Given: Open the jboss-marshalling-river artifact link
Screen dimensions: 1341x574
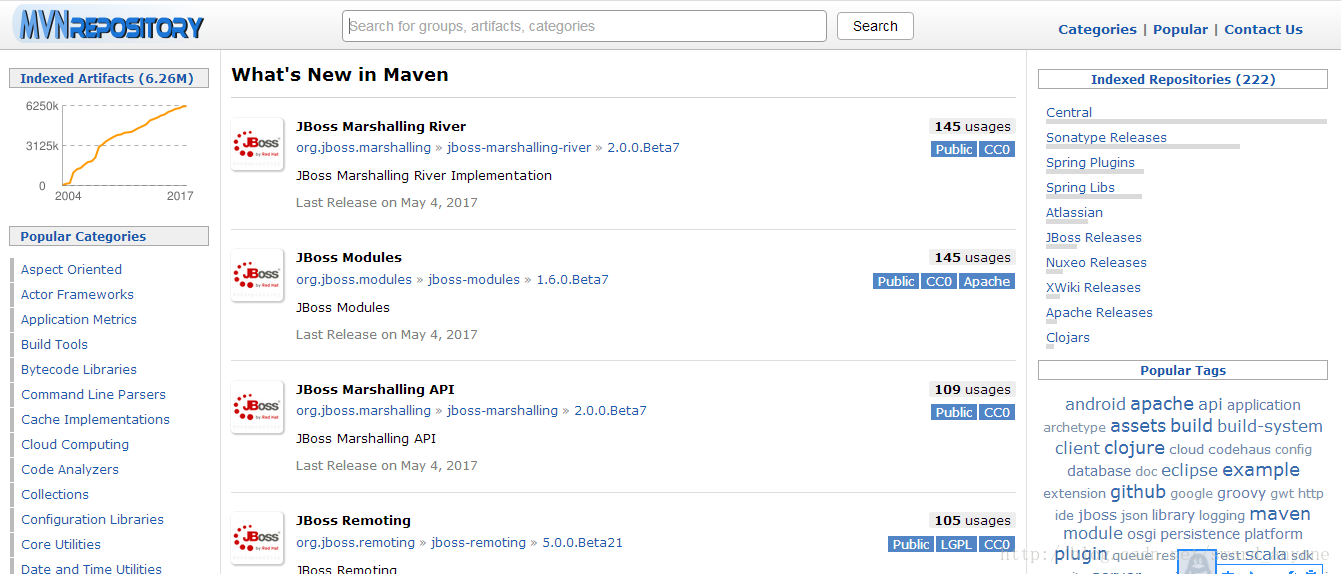Looking at the screenshot, I should [x=519, y=147].
